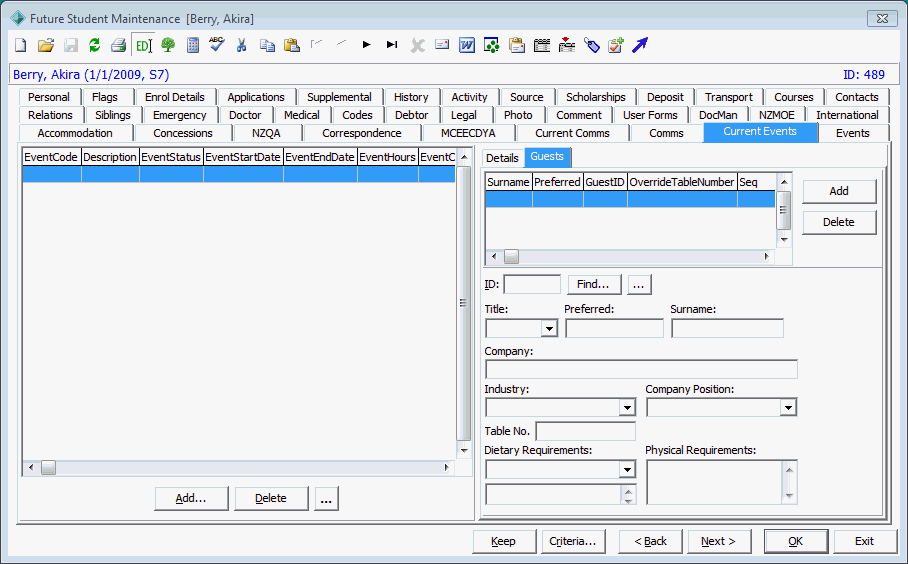Click the EventStartDate column header
Screen dimensions: 908x564
[x=243, y=157]
